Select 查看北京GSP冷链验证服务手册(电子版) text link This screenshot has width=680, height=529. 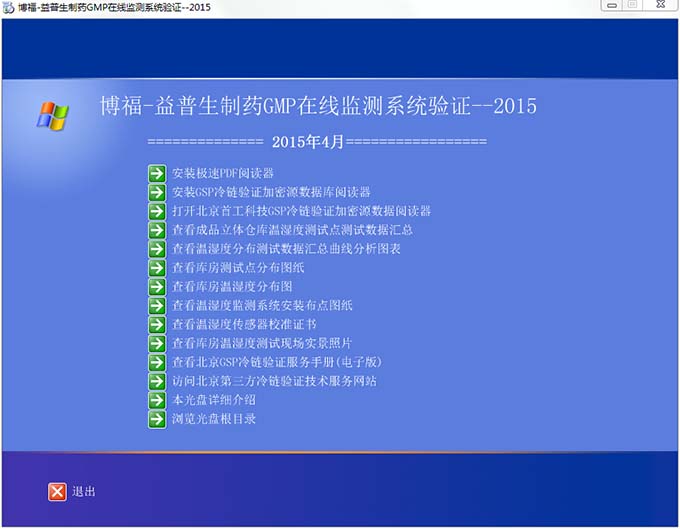(277, 362)
